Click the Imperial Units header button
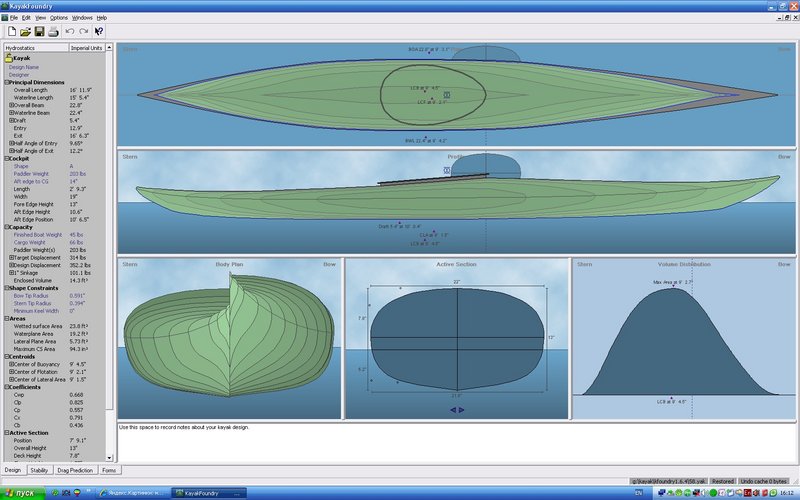The image size is (800, 500). click(x=86, y=47)
